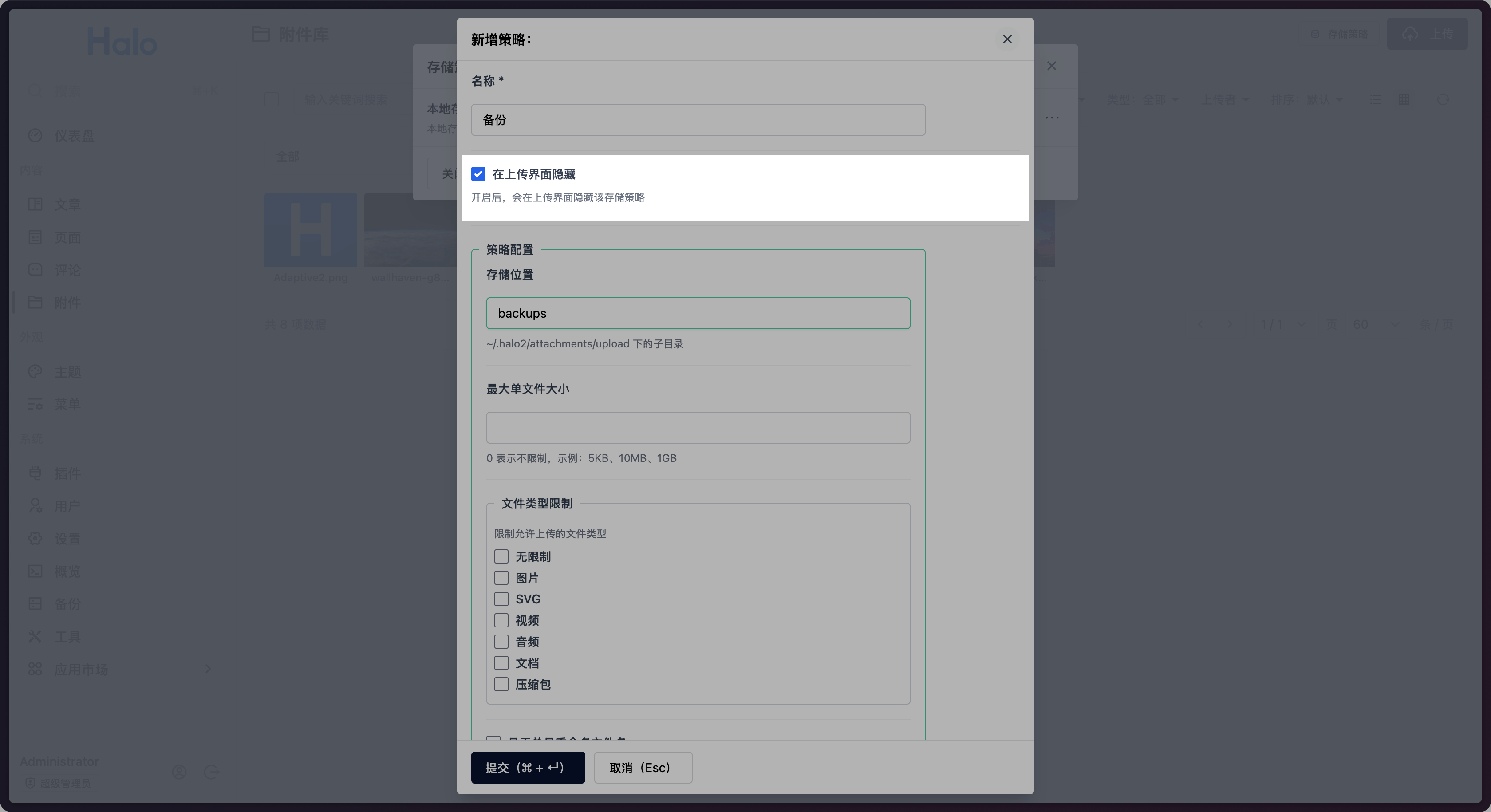Screen dimensions: 1491x812
Task: Open 仪表盘 dashboard icon in sidebar
Action: (x=35, y=135)
